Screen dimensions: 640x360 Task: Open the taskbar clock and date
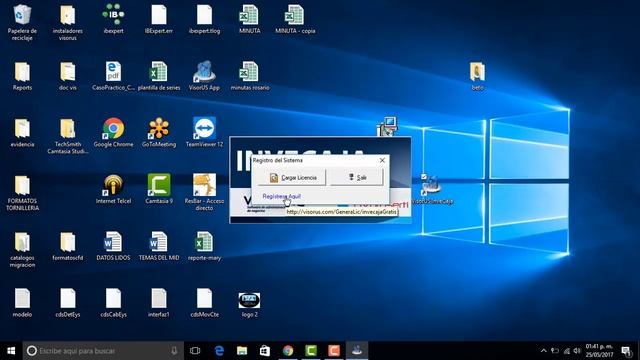599,351
